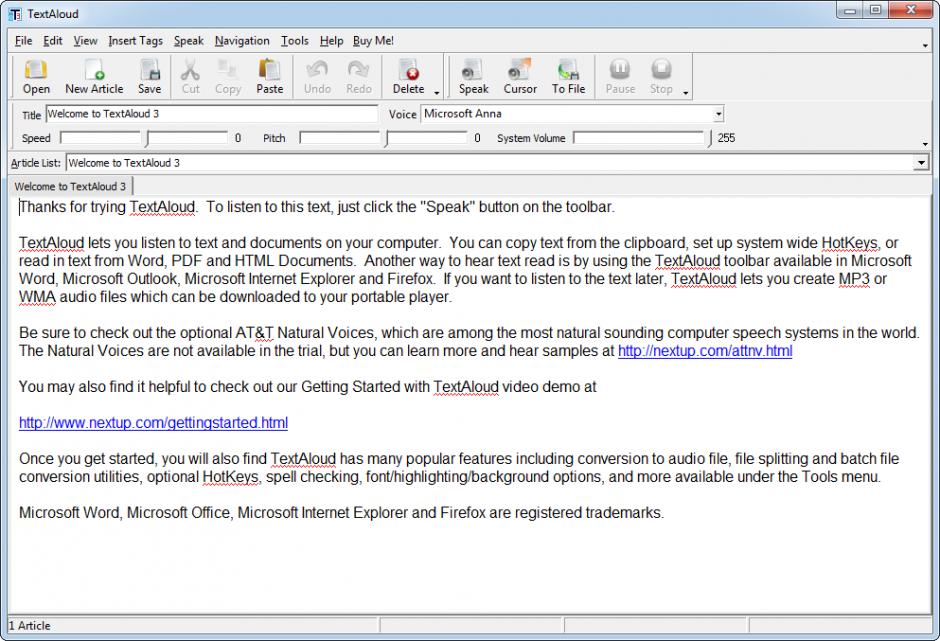The image size is (940, 641).
Task: Click the Pause playback icon
Action: [x=620, y=77]
